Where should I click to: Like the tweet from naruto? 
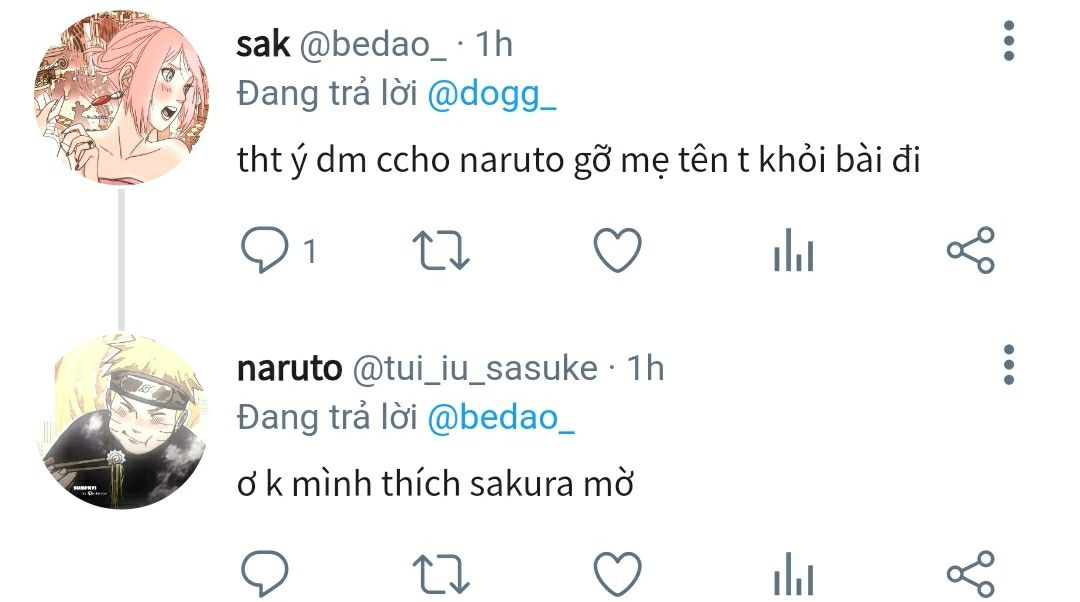point(617,574)
